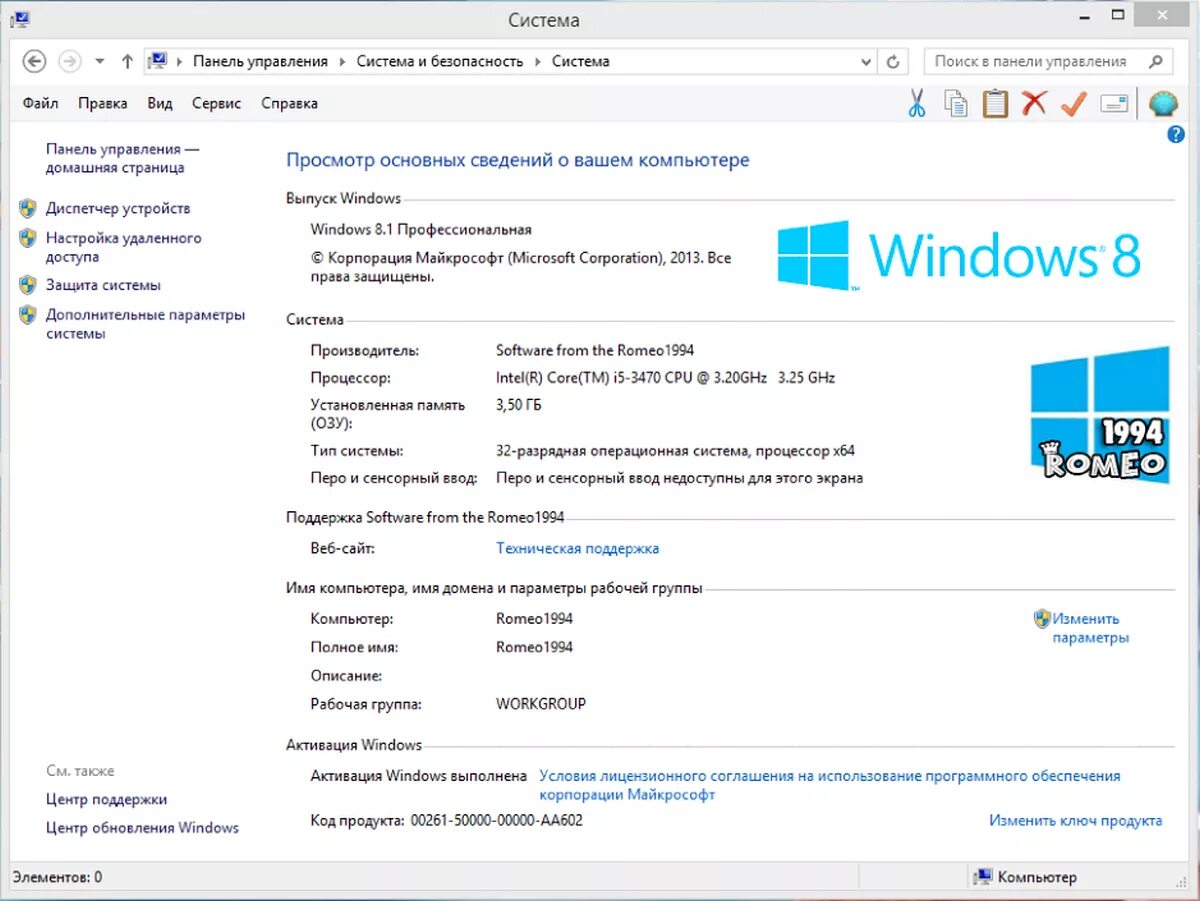
Task: Select Система breadcrumb segment
Action: [581, 61]
